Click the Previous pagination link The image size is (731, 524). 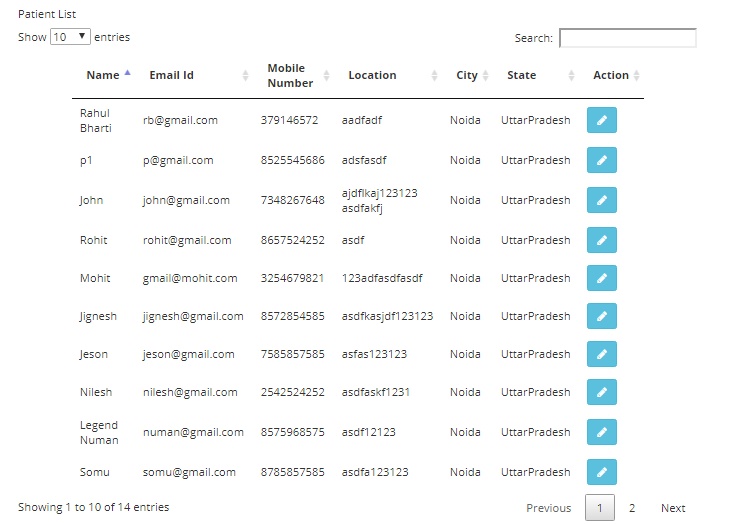click(549, 508)
